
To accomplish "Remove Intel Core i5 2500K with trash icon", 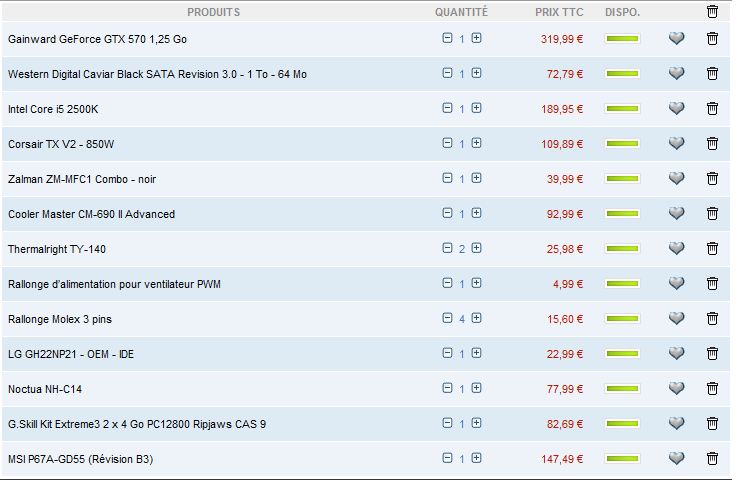I will 712,108.
